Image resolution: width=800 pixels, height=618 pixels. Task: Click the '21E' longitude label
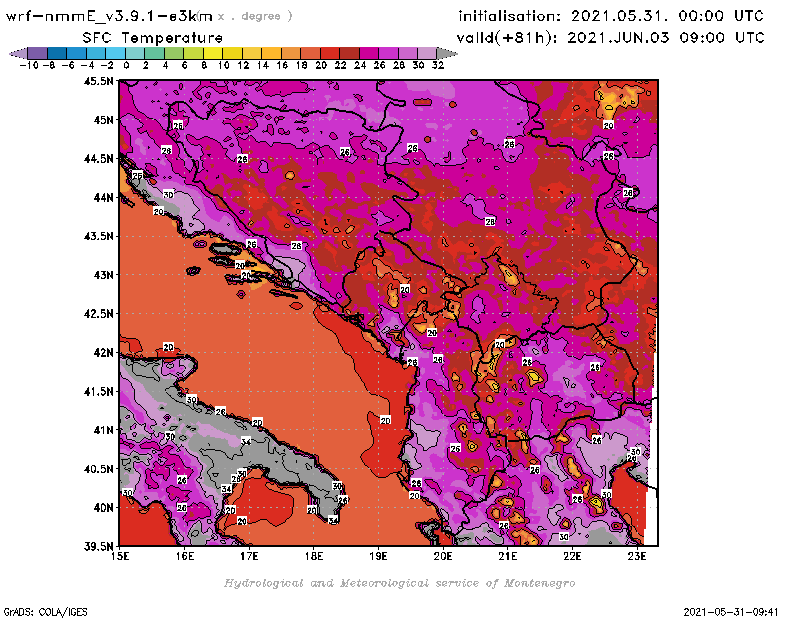[x=508, y=556]
